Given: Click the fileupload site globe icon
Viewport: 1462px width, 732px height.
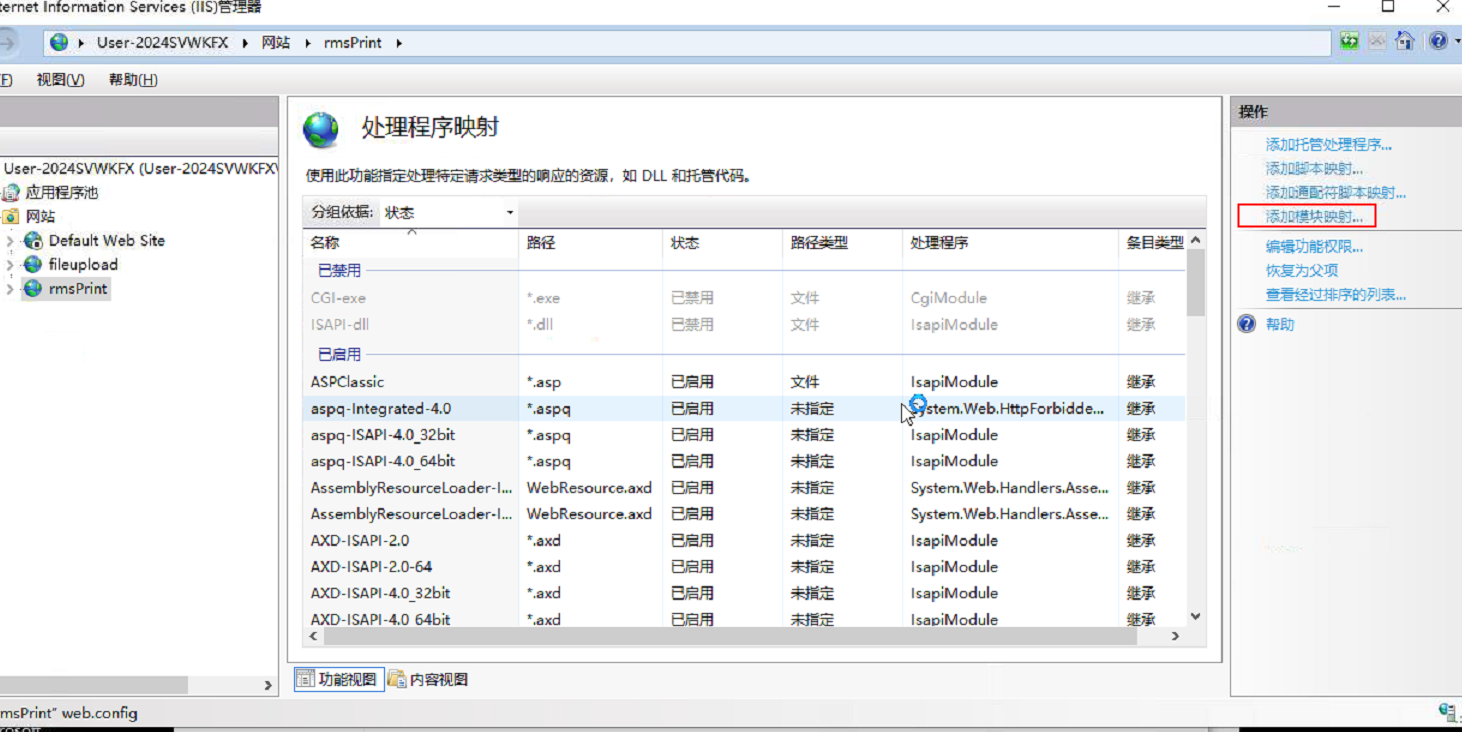Looking at the screenshot, I should (x=33, y=265).
